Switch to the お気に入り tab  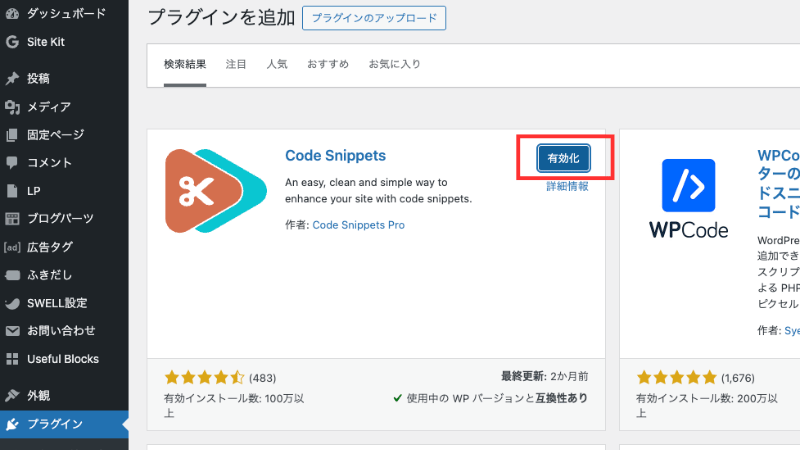[394, 64]
